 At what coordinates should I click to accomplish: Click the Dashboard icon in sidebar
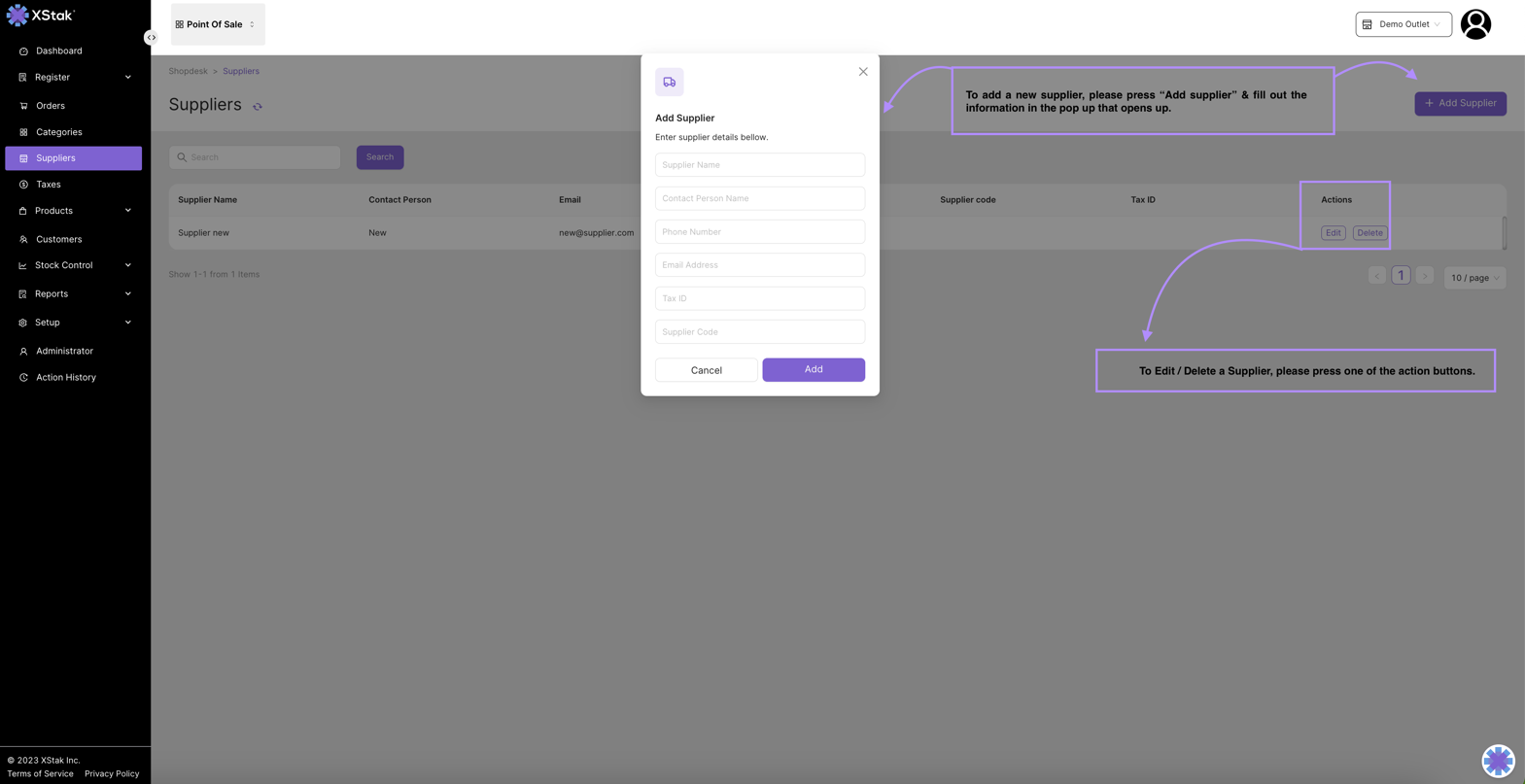(x=23, y=51)
